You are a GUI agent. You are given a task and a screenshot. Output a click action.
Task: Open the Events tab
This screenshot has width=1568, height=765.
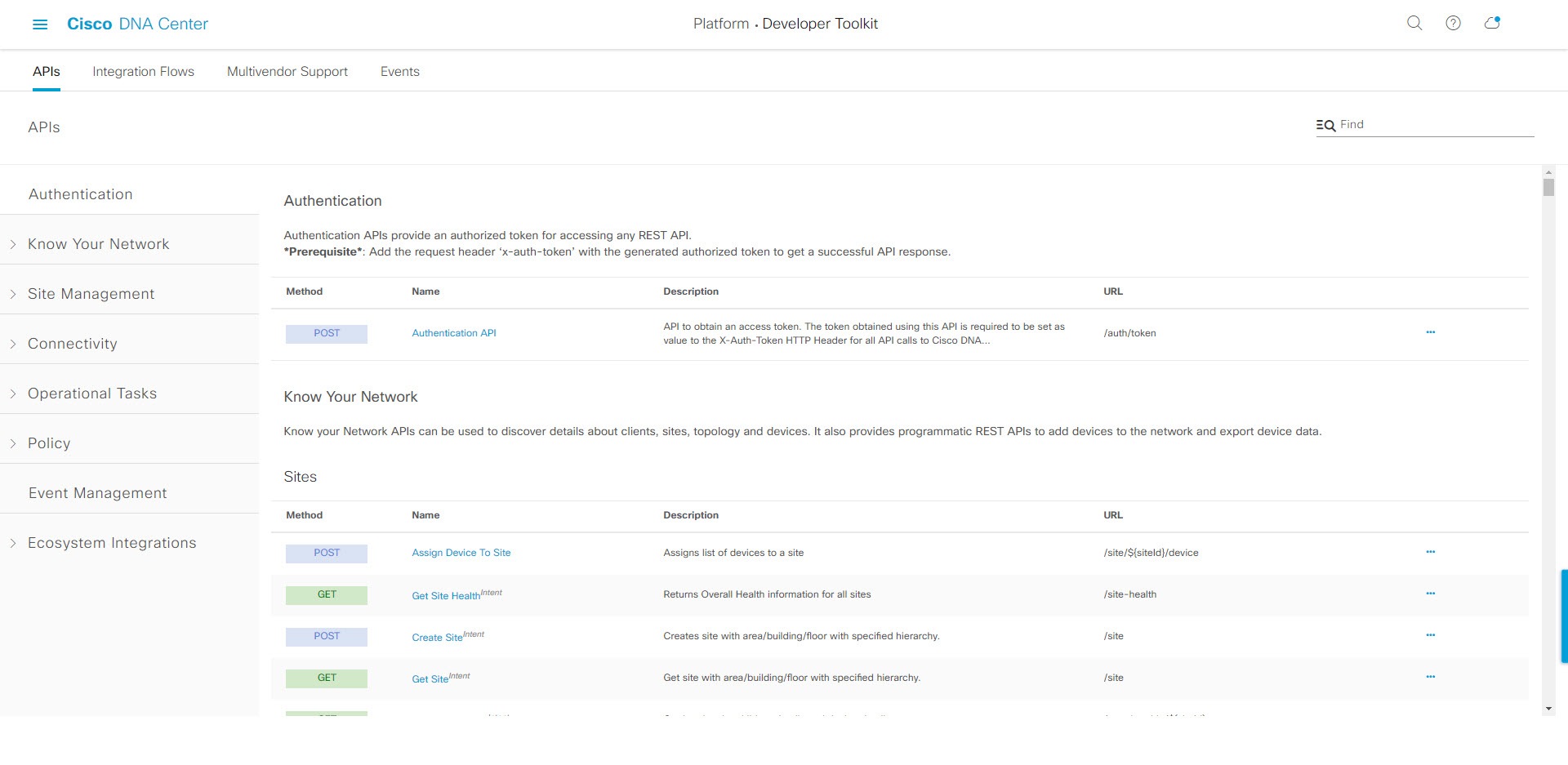[x=399, y=71]
